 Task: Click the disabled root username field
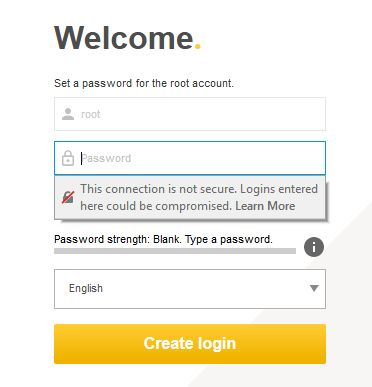tap(190, 114)
